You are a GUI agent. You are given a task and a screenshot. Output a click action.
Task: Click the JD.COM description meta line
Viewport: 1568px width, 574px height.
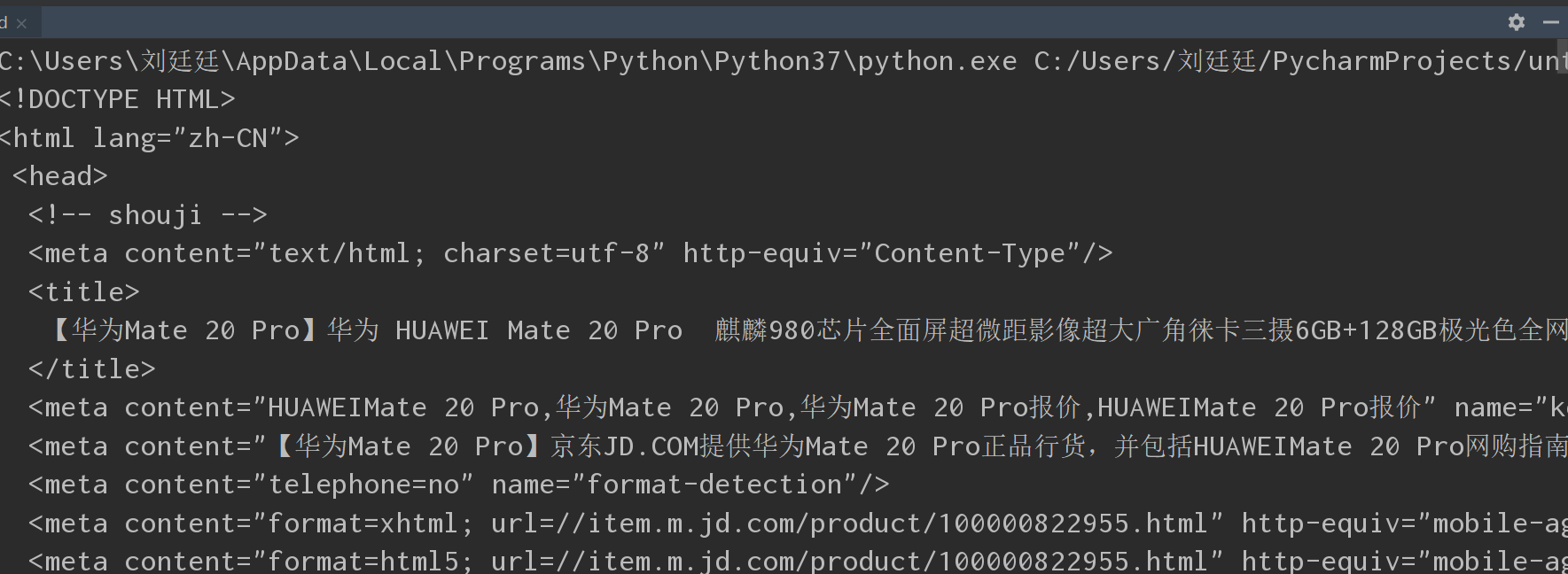(620, 445)
